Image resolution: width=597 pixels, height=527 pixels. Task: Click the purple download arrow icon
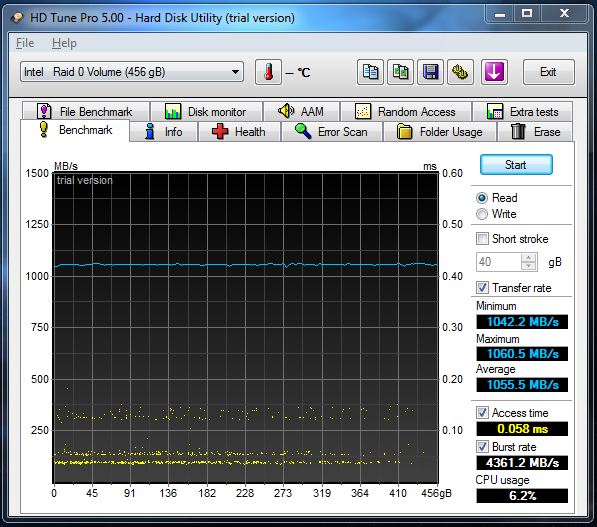click(494, 72)
